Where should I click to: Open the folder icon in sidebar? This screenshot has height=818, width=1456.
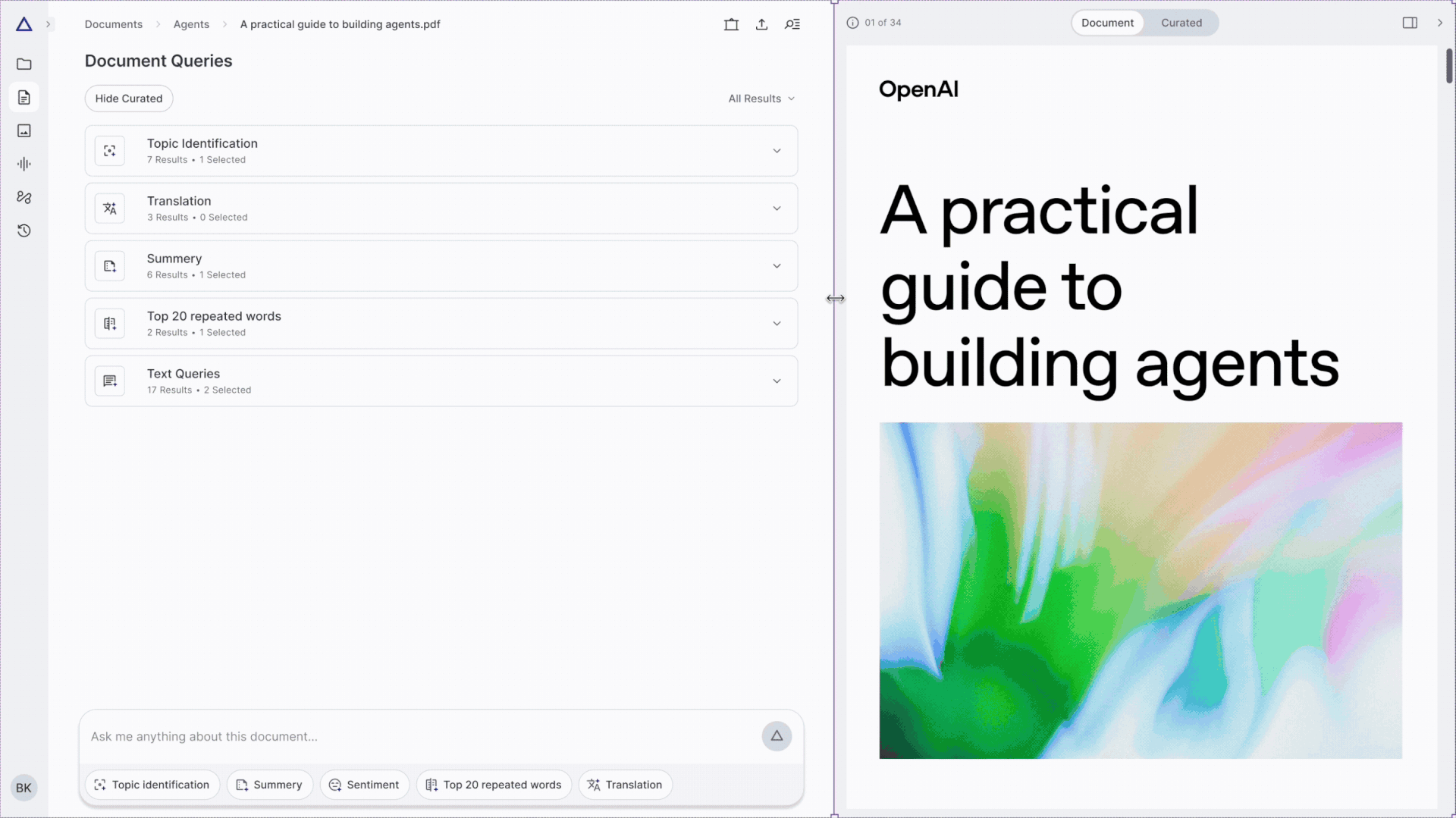pos(24,64)
